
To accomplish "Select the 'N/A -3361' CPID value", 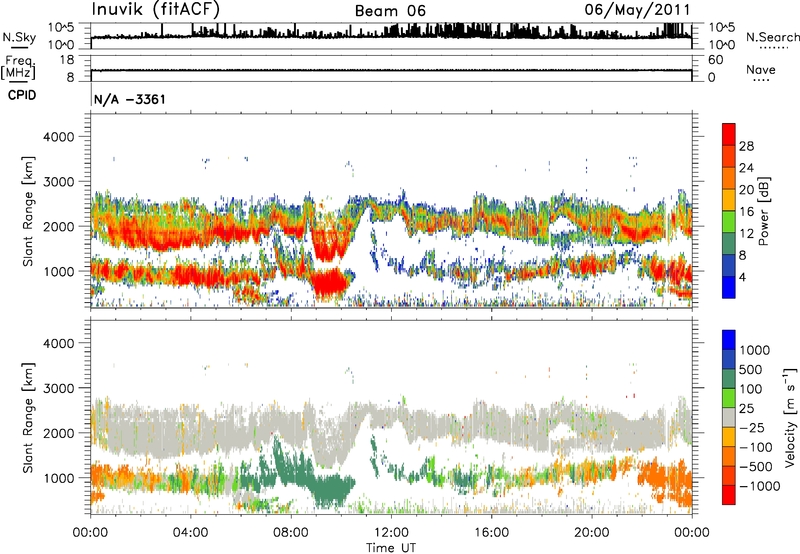I will pyautogui.click(x=130, y=99).
